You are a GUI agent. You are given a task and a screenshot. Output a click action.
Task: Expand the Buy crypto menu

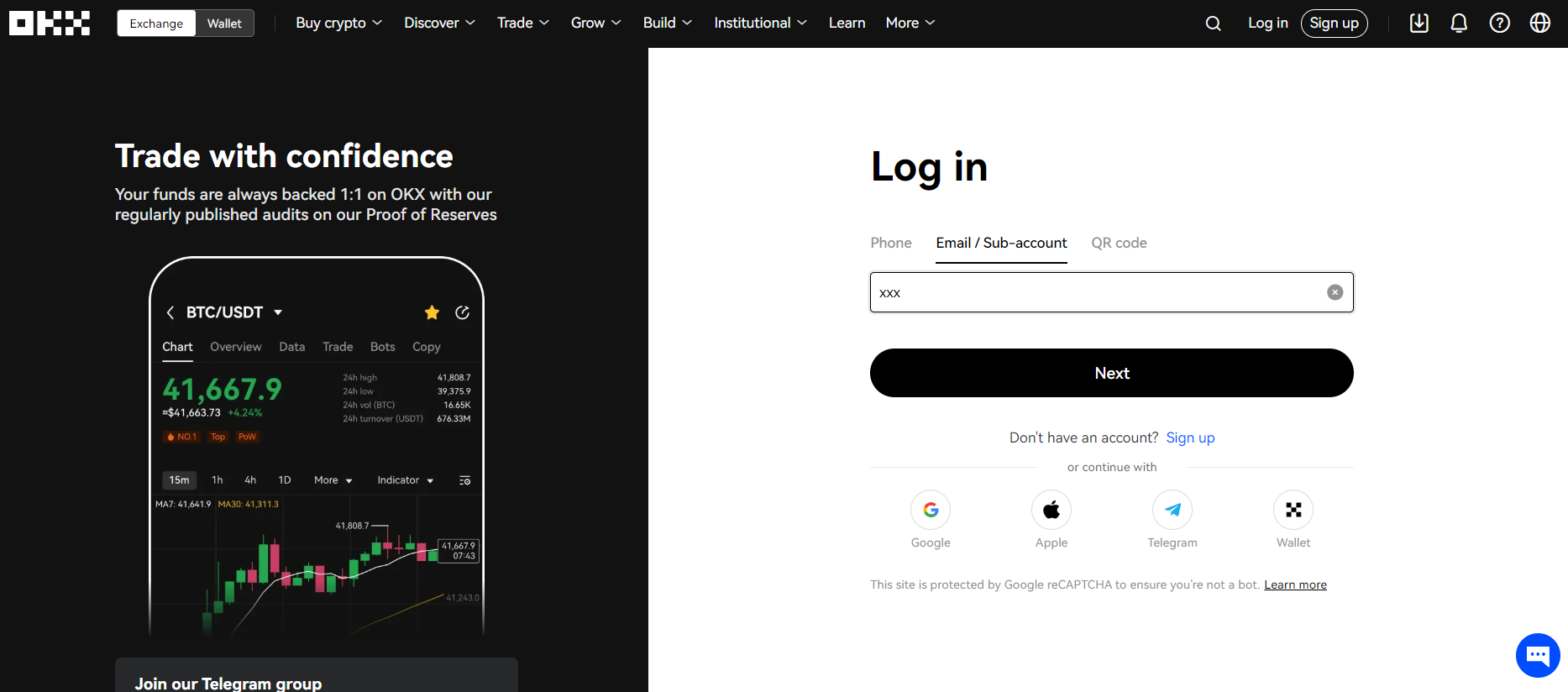click(x=338, y=24)
